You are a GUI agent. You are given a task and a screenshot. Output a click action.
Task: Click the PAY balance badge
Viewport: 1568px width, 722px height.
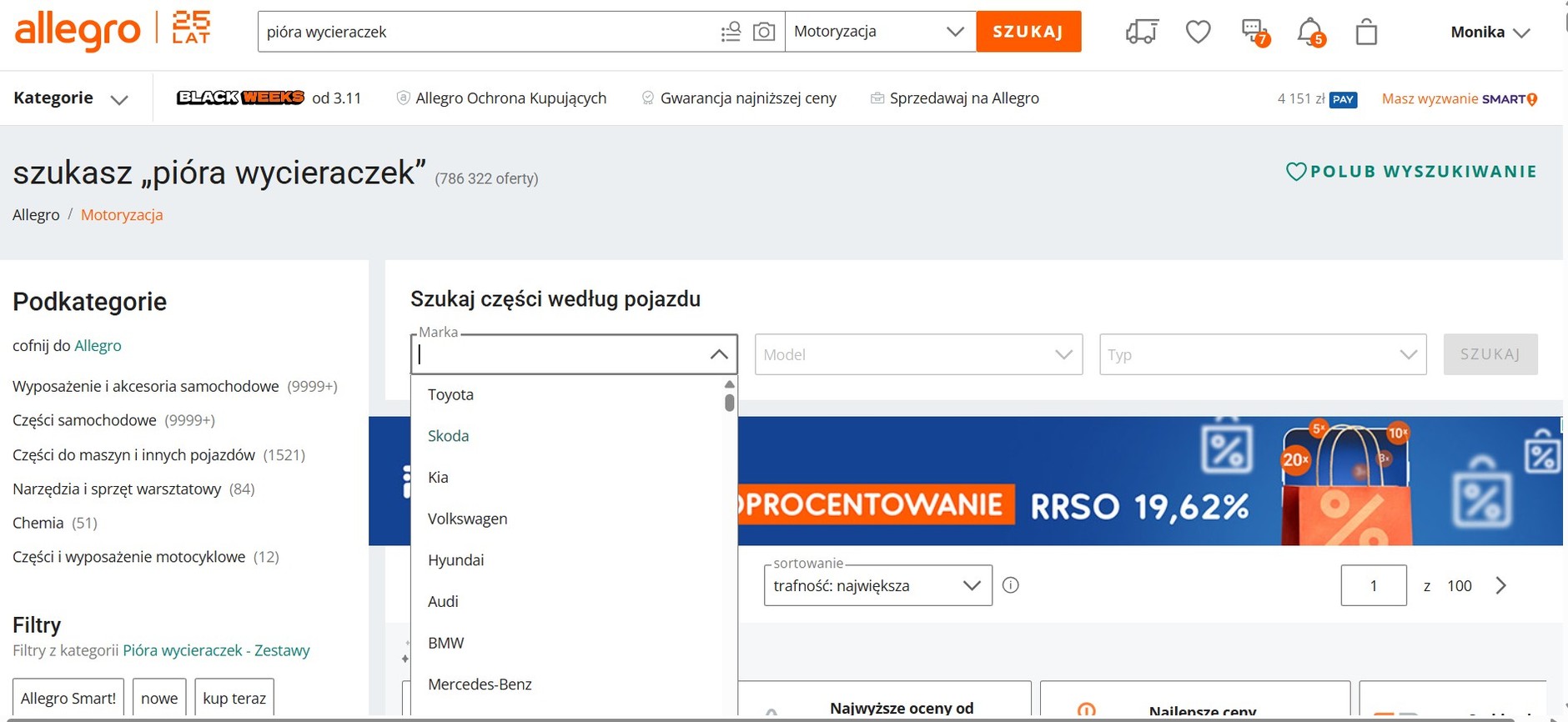click(1343, 99)
